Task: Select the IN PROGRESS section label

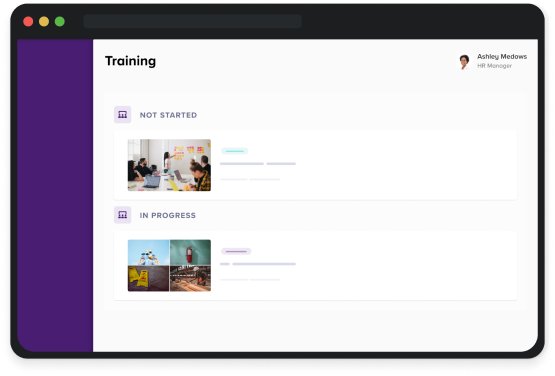Action: [167, 215]
